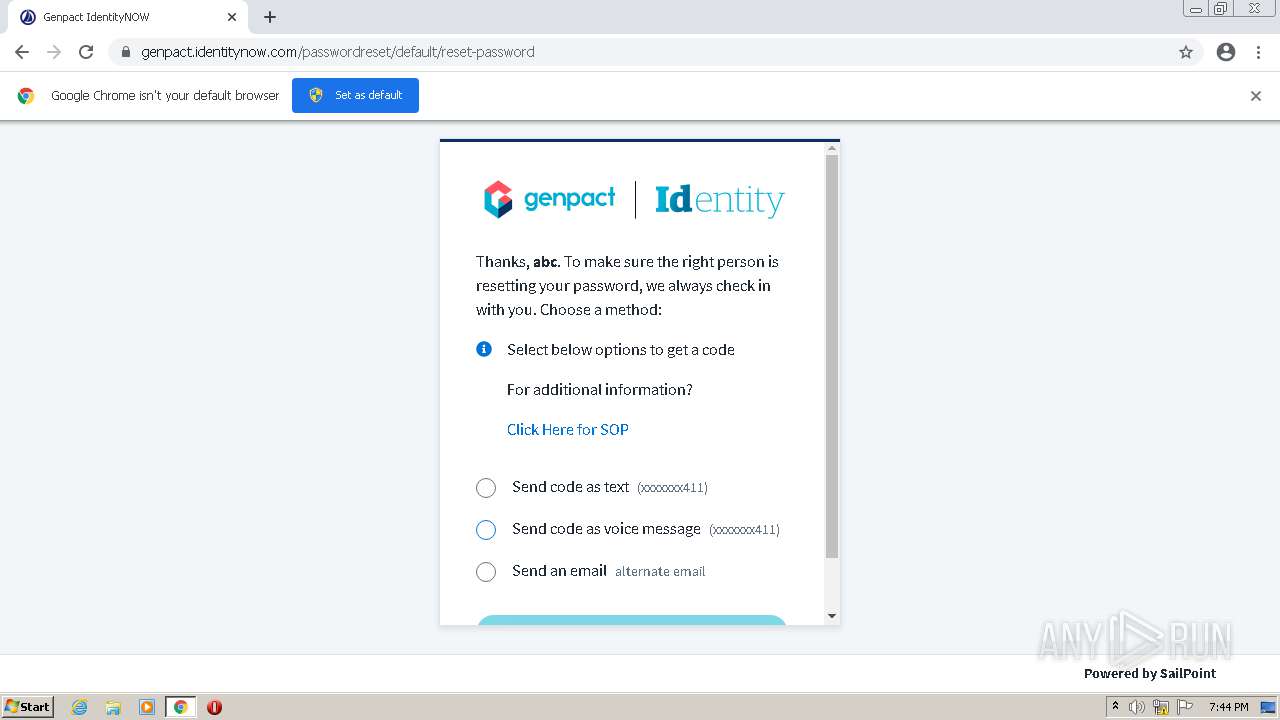Viewport: 1280px width, 720px height.
Task: Click 'alternate email' label text
Action: point(660,572)
